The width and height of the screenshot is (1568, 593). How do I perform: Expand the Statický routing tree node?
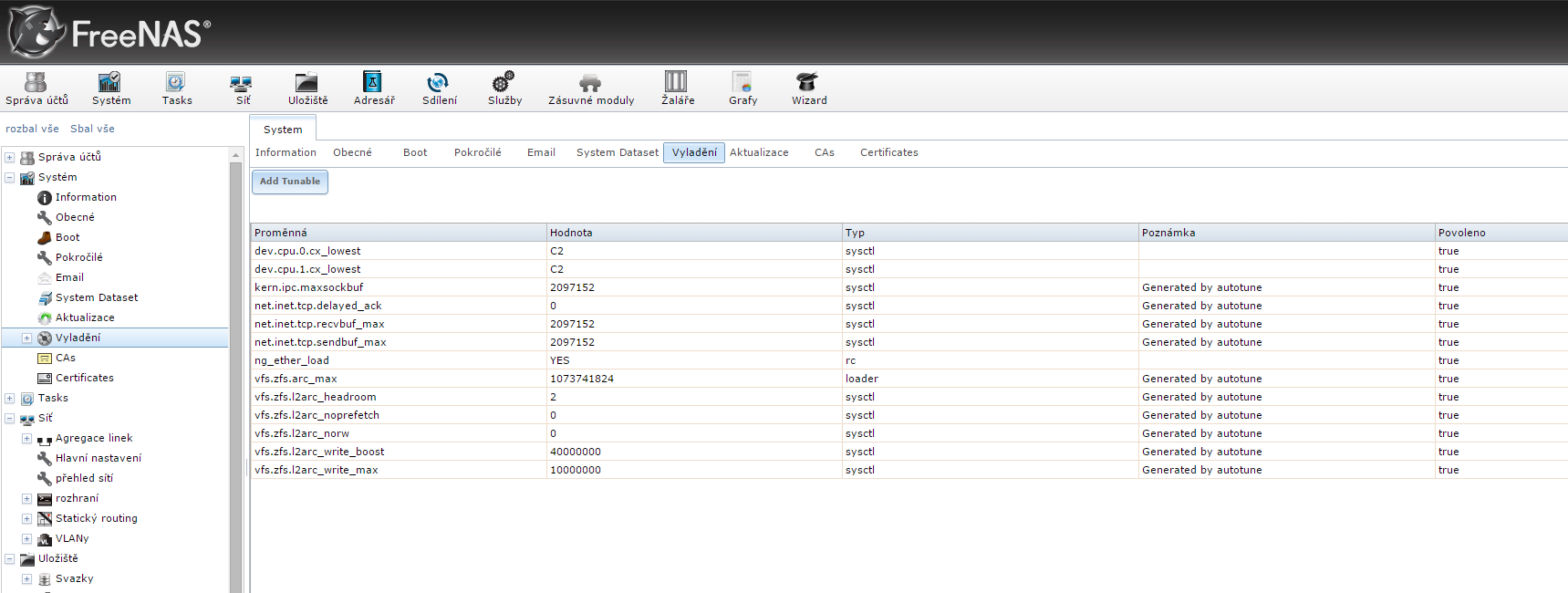pos(27,518)
